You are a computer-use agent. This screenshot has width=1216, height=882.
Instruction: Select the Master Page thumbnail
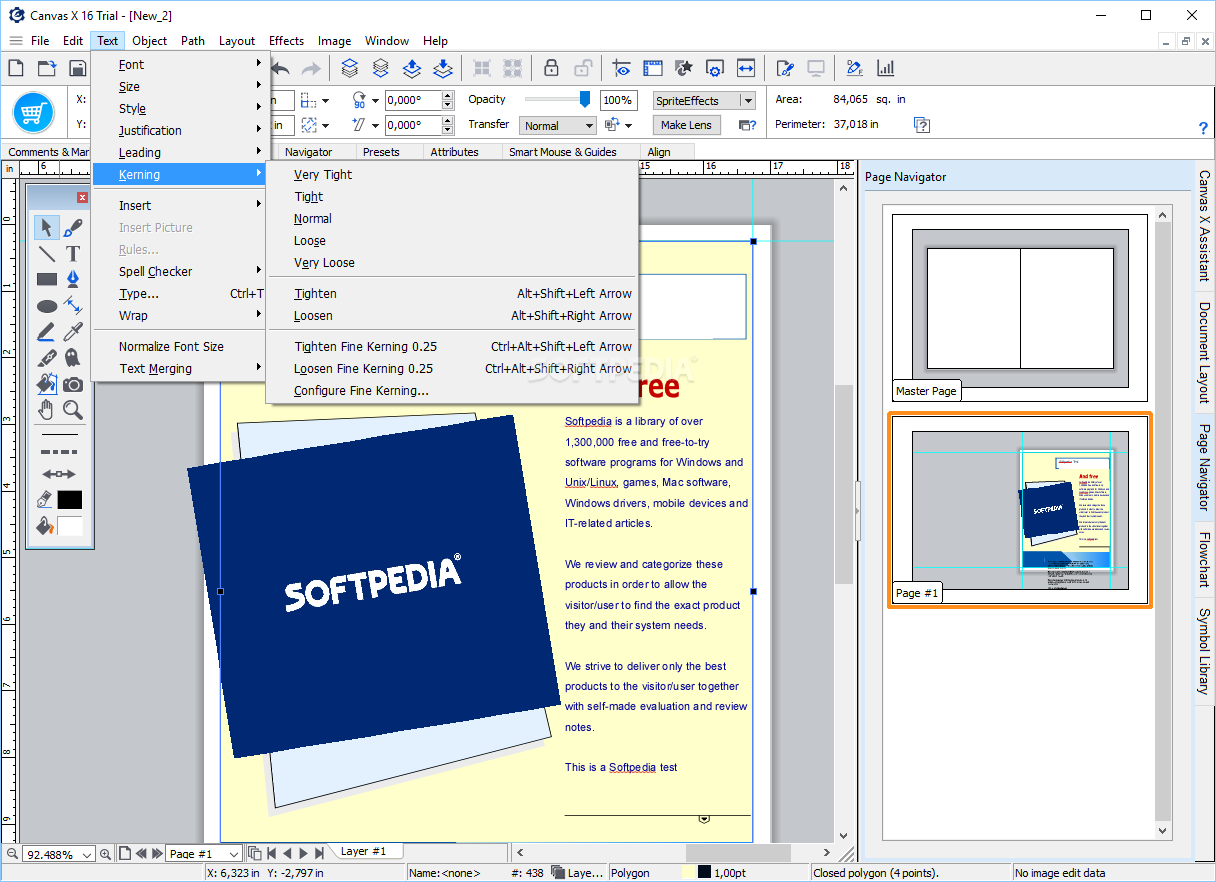pyautogui.click(x=1020, y=308)
